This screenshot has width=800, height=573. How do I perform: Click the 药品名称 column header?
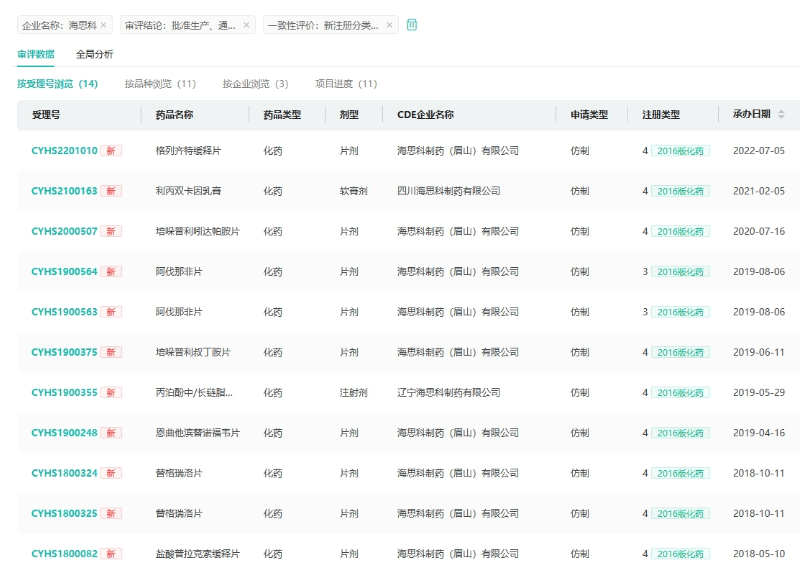point(174,115)
